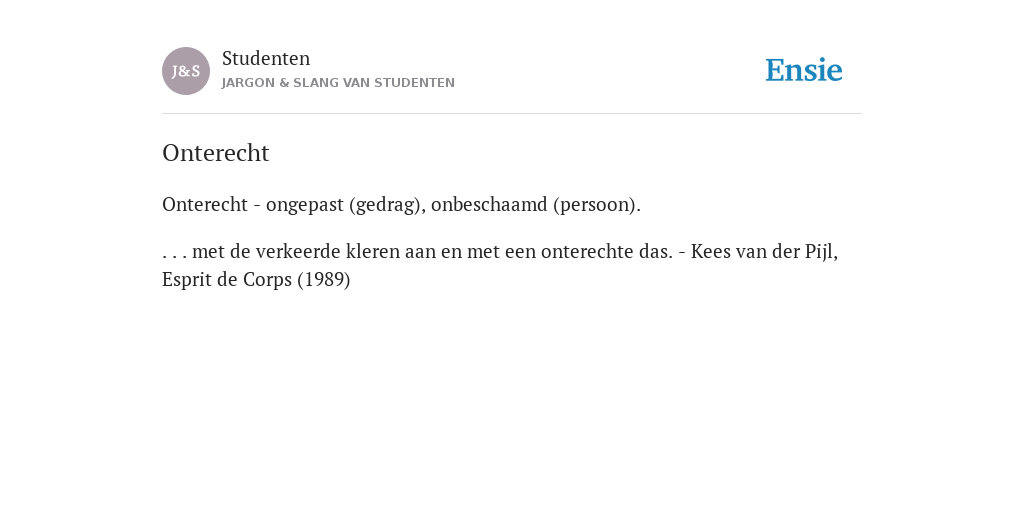Click the name Kees van der Pijl

(x=764, y=251)
